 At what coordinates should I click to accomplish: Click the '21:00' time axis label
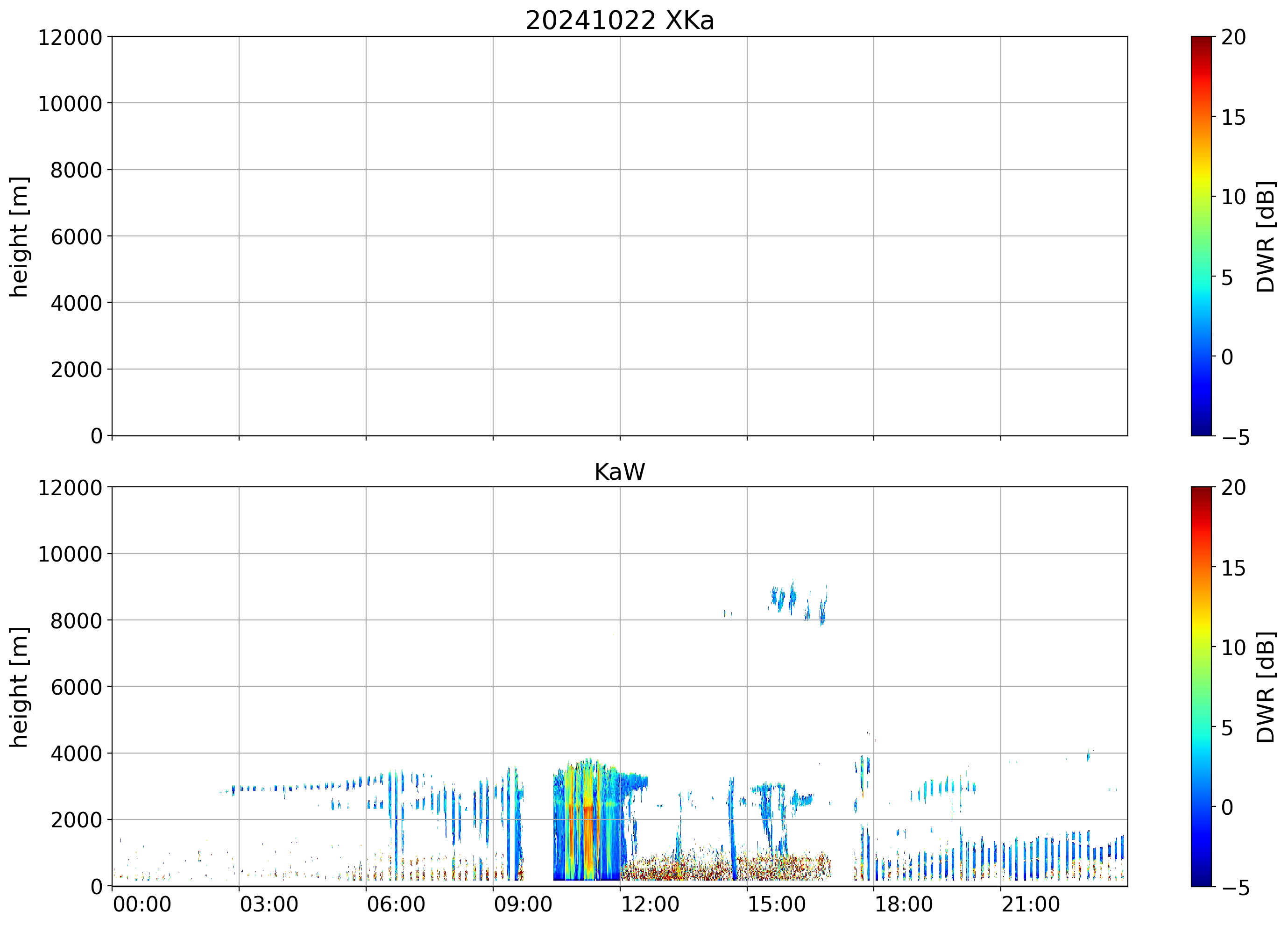tap(1030, 904)
